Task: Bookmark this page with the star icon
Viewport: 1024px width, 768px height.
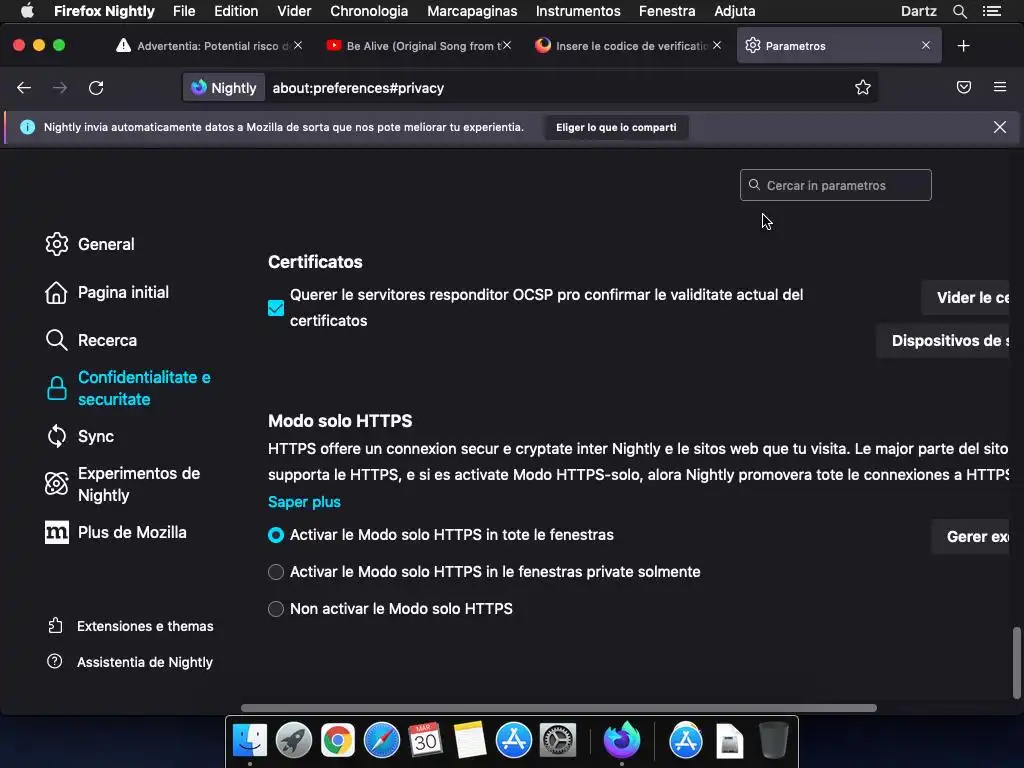Action: pos(863,88)
